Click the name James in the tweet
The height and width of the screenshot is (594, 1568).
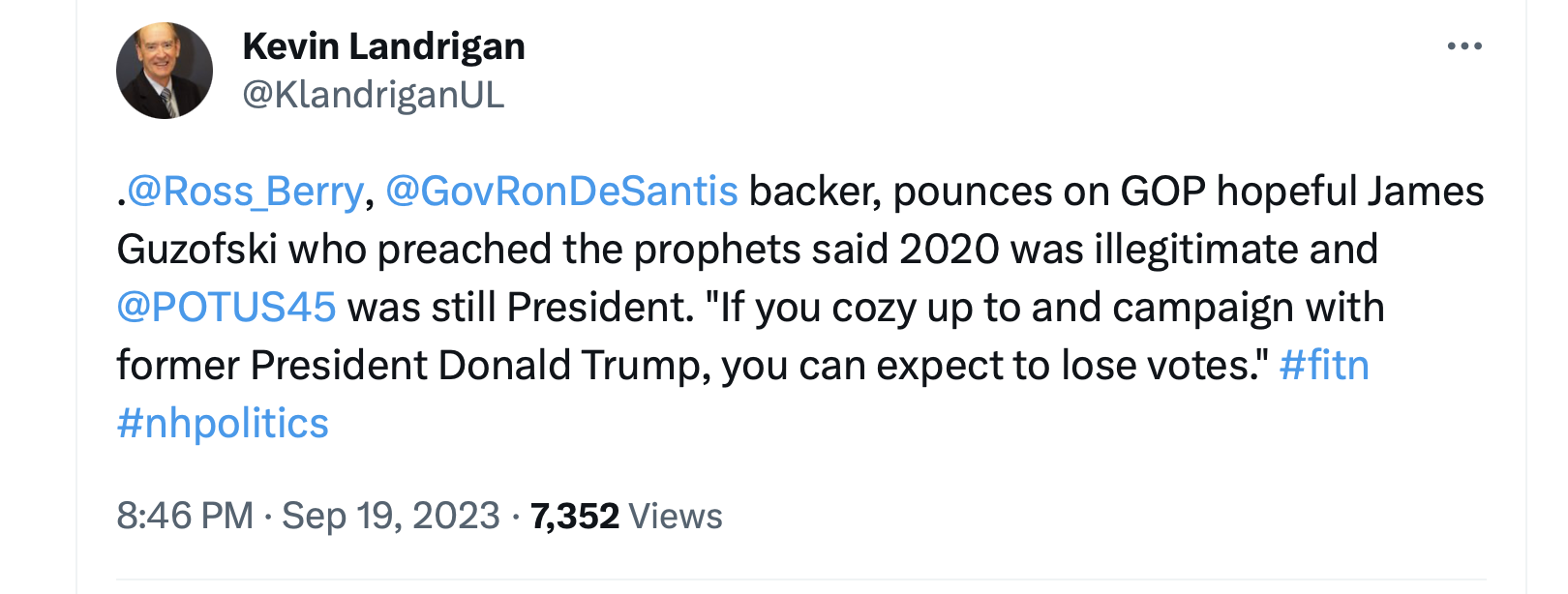click(1426, 192)
